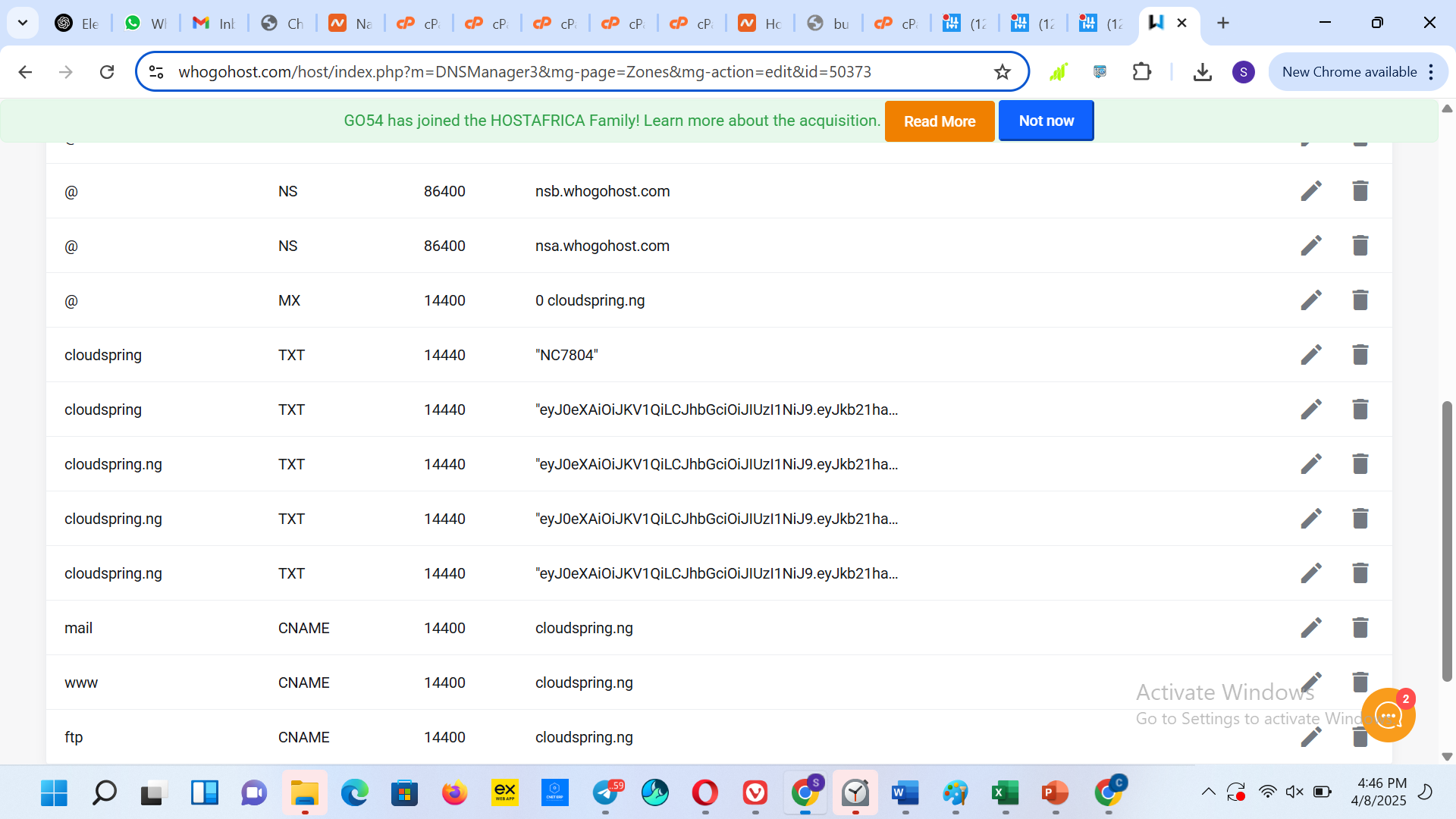Click the Read More button
The image size is (1456, 819).
pyautogui.click(x=940, y=121)
